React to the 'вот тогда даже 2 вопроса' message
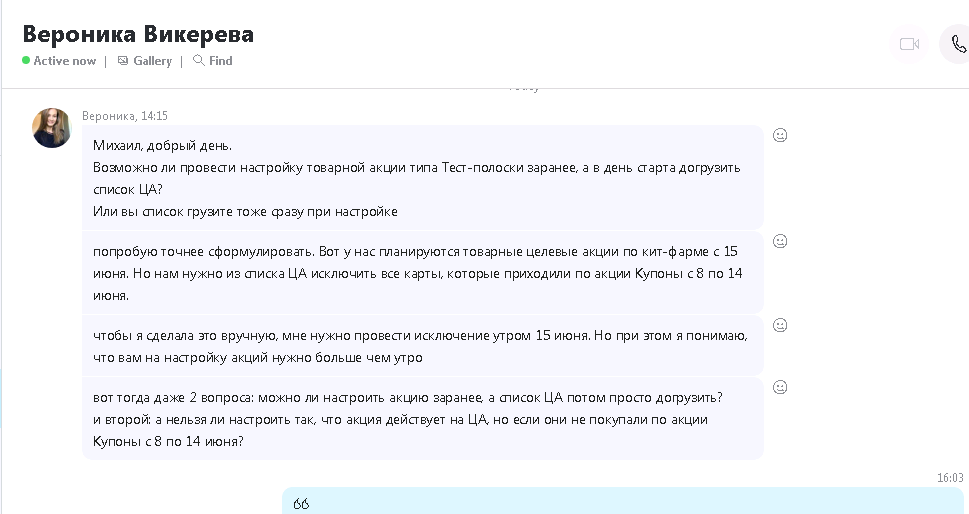This screenshot has width=969, height=514. click(780, 387)
